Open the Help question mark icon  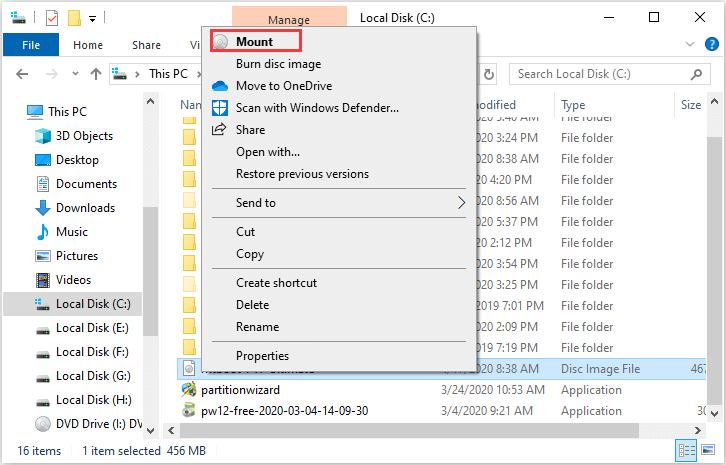point(711,44)
